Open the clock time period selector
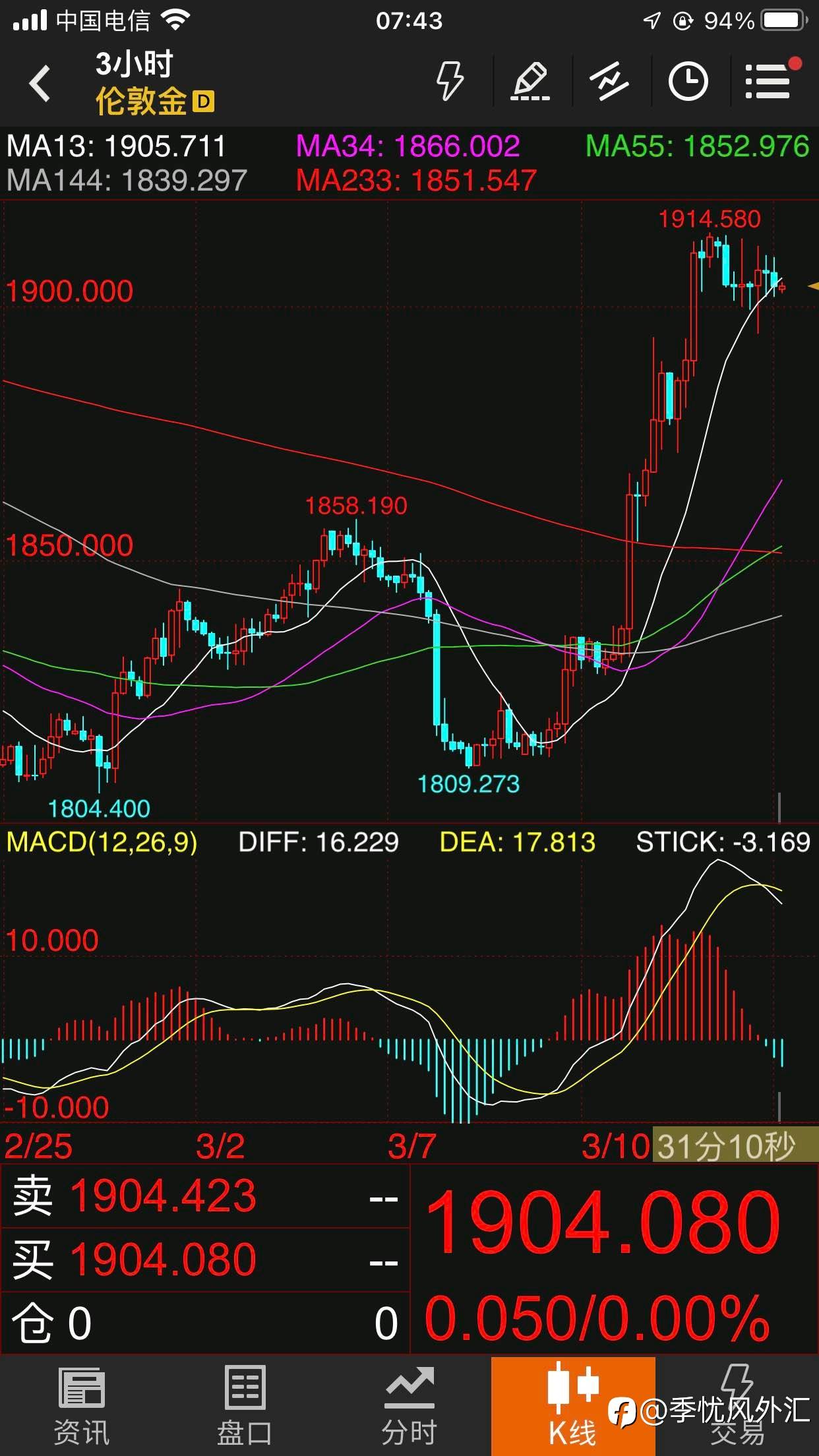Image resolution: width=819 pixels, height=1456 pixels. (x=688, y=81)
